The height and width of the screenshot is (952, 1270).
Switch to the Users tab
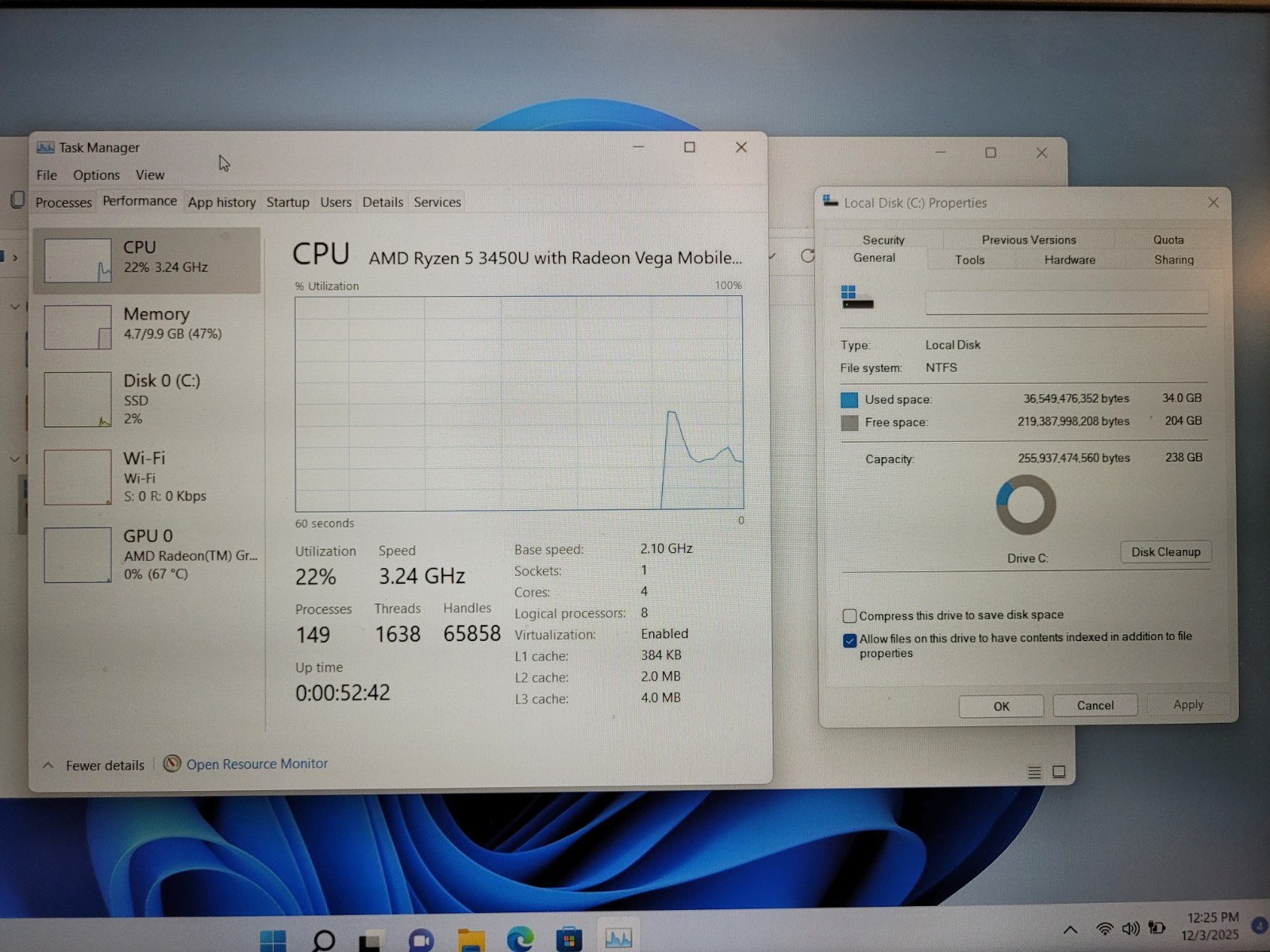pos(336,202)
